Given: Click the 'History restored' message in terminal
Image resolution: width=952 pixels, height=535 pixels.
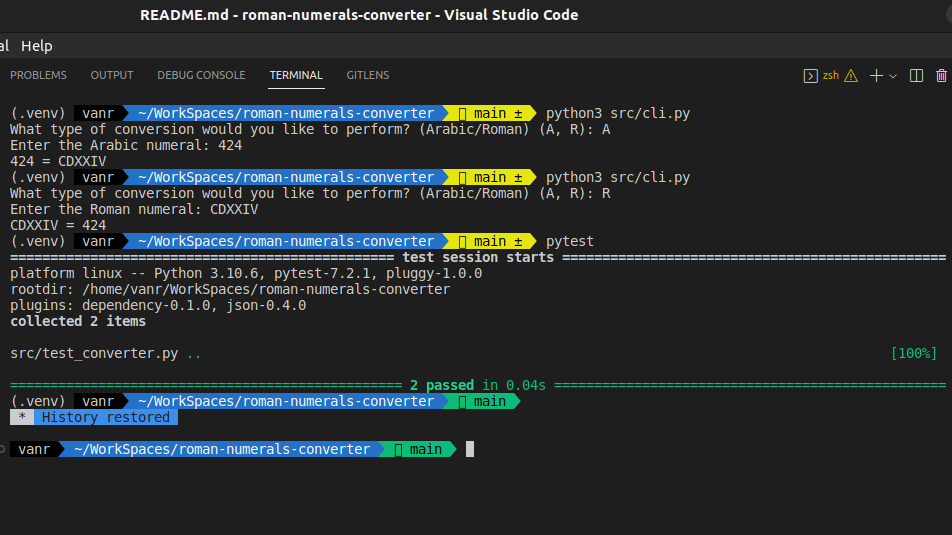Looking at the screenshot, I should [105, 417].
